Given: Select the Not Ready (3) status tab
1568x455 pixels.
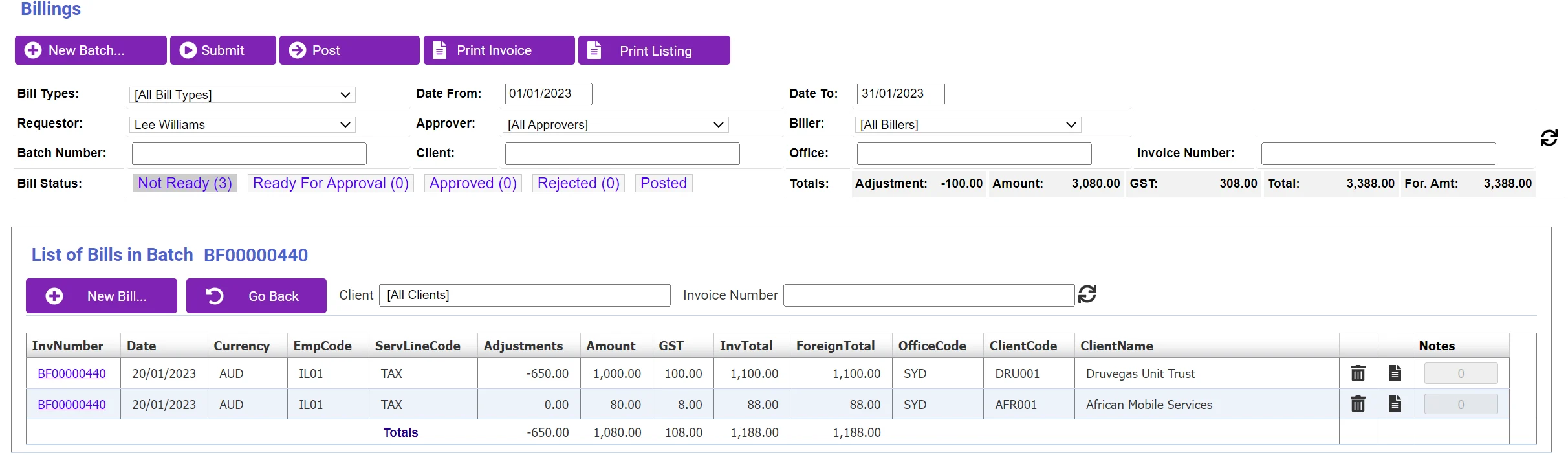Looking at the screenshot, I should click(185, 183).
